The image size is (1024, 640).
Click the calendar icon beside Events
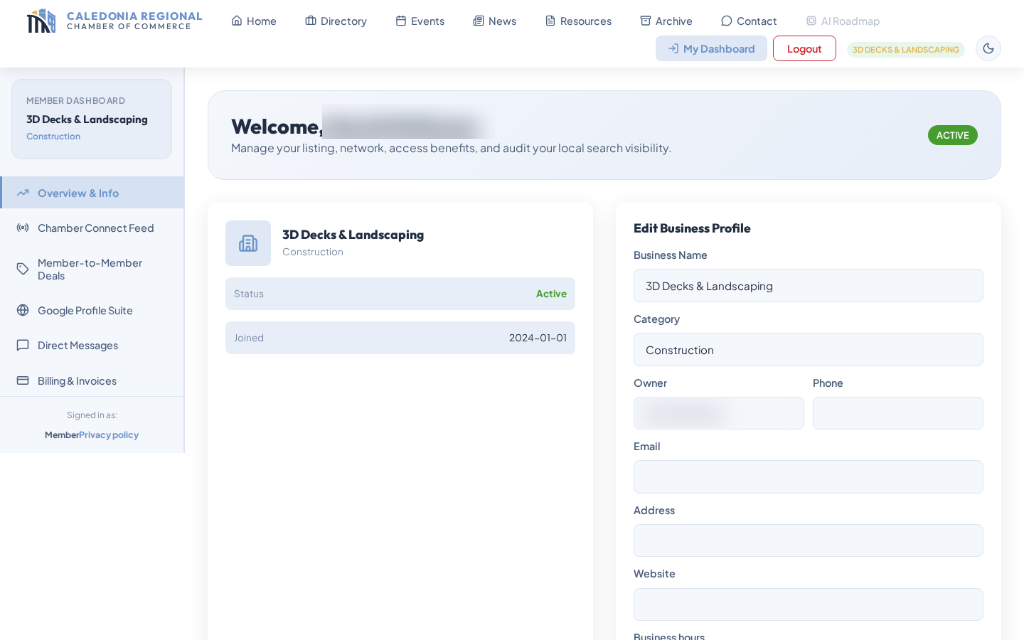coord(400,21)
